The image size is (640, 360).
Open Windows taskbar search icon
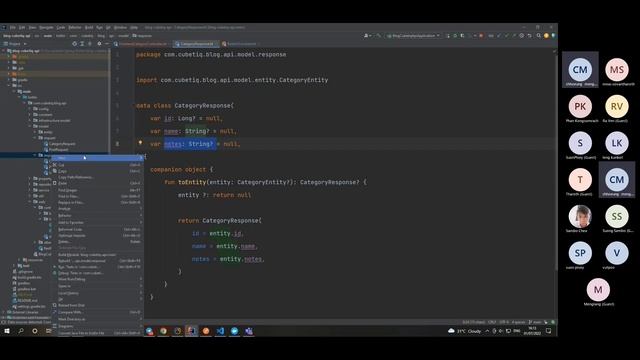point(21,331)
